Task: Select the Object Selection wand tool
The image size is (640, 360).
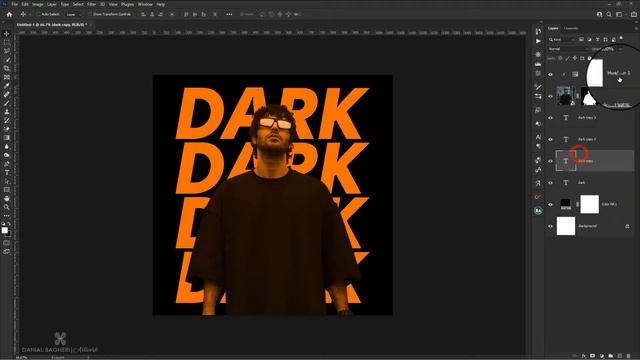Action: (x=7, y=60)
